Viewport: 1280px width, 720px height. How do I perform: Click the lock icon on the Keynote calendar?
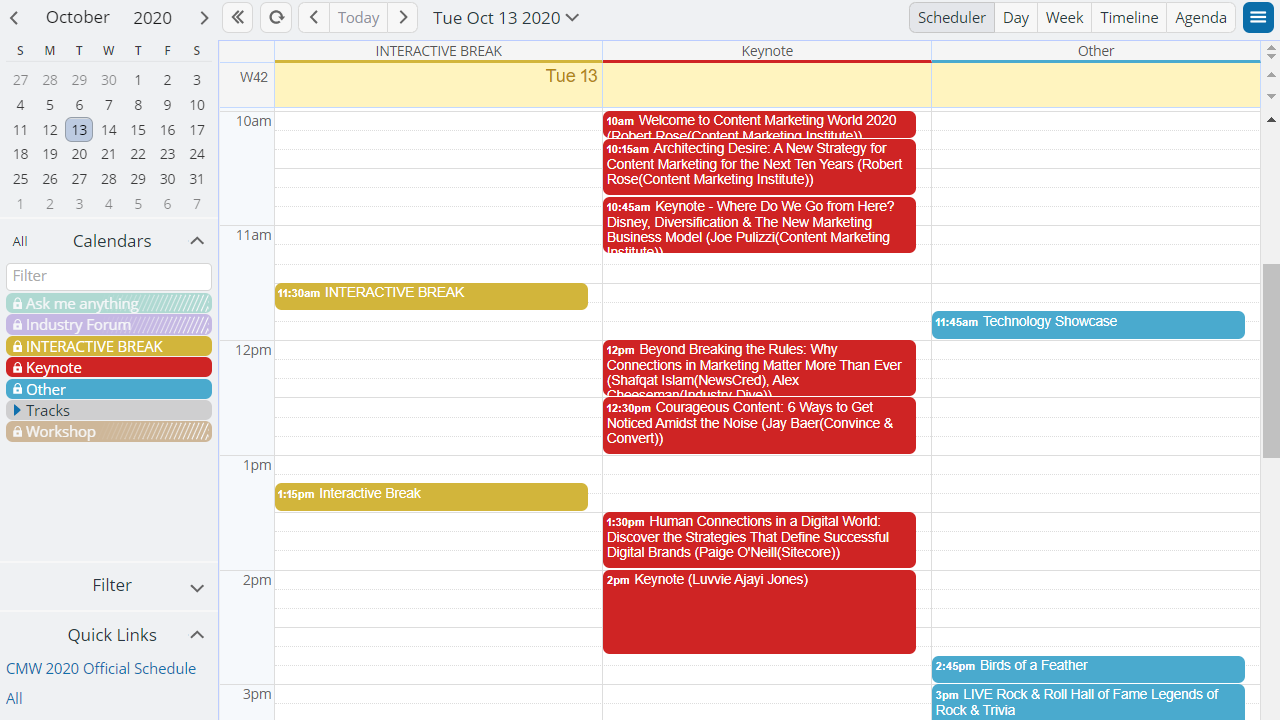(20, 367)
